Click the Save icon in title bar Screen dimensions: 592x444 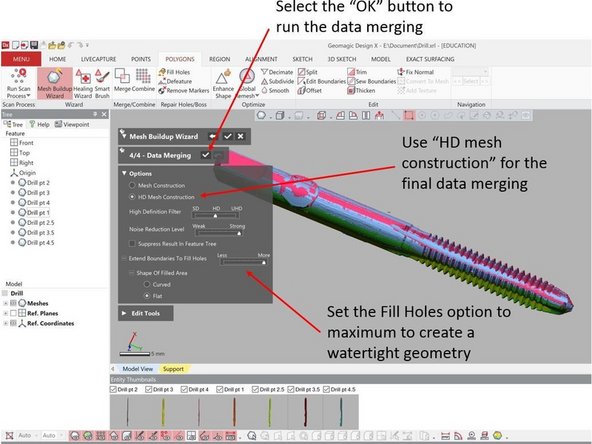coord(34,45)
